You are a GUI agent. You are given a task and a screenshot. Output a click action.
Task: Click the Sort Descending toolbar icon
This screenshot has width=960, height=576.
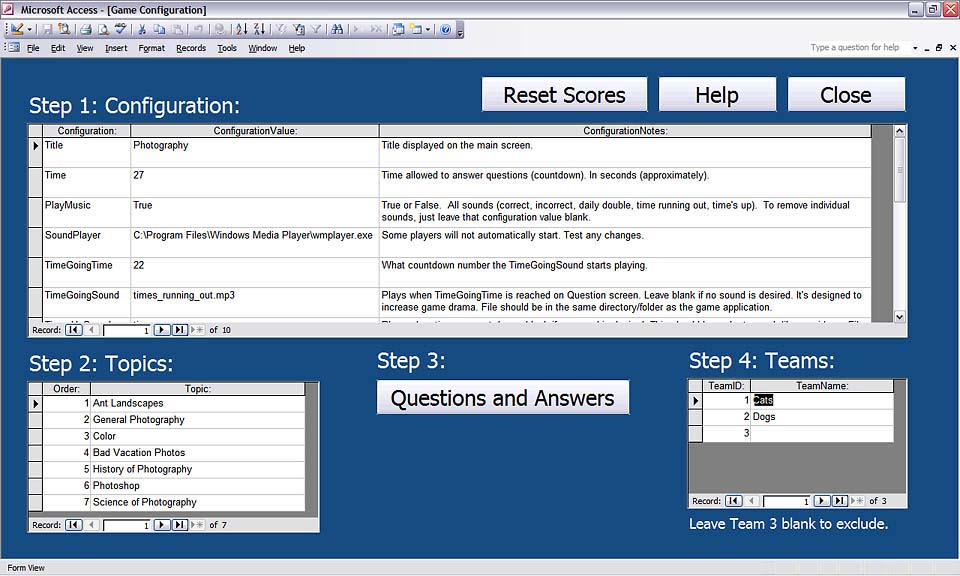pyautogui.click(x=258, y=30)
